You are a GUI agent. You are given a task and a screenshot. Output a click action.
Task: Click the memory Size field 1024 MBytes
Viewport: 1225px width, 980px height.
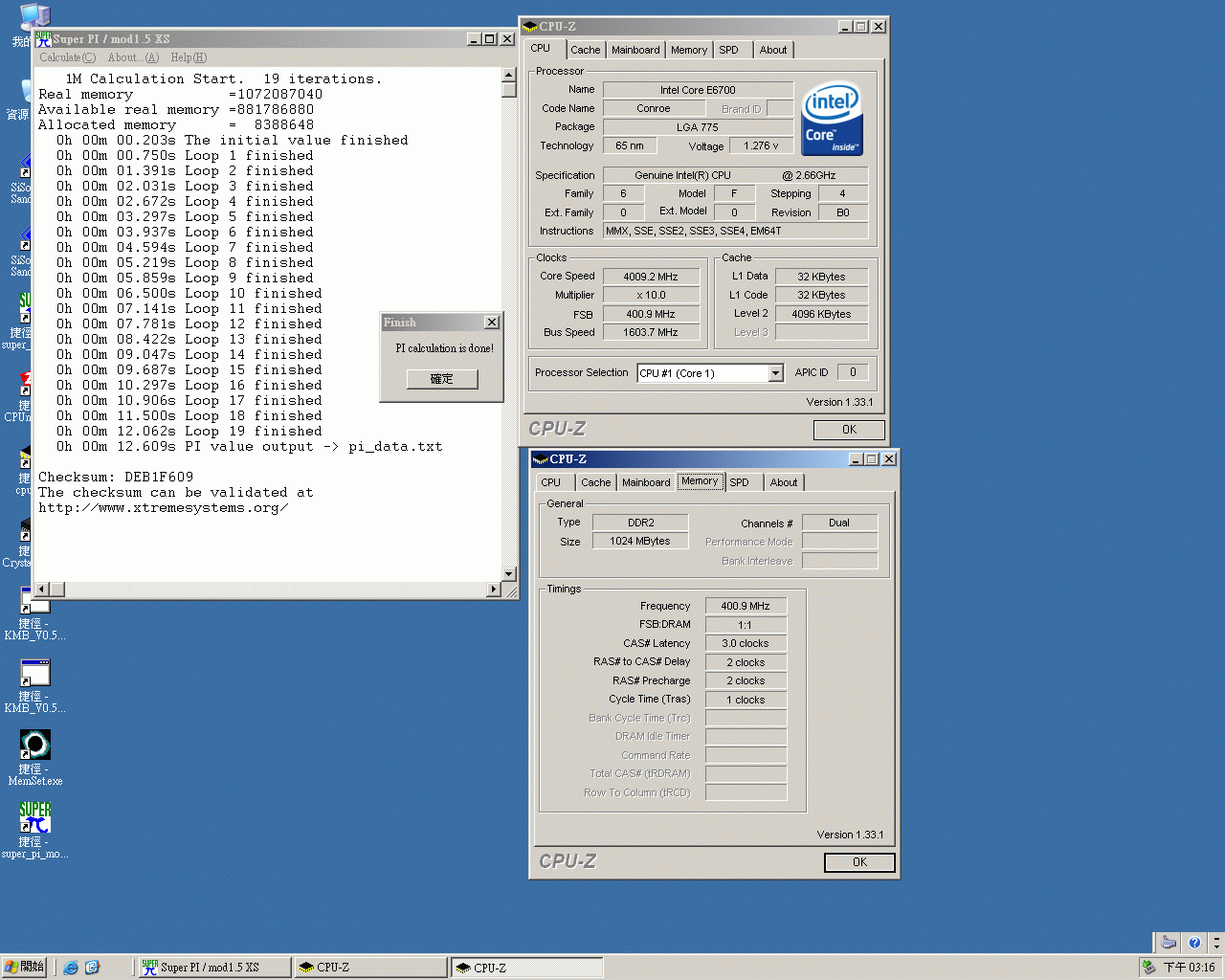640,541
